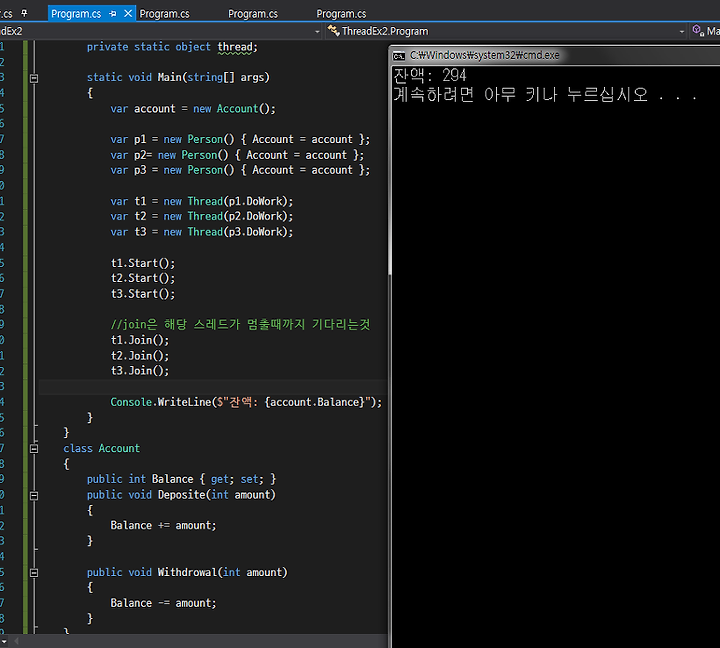The image size is (720, 648).
Task: Toggle pin on the active Program.cs tab
Action: coord(113,14)
